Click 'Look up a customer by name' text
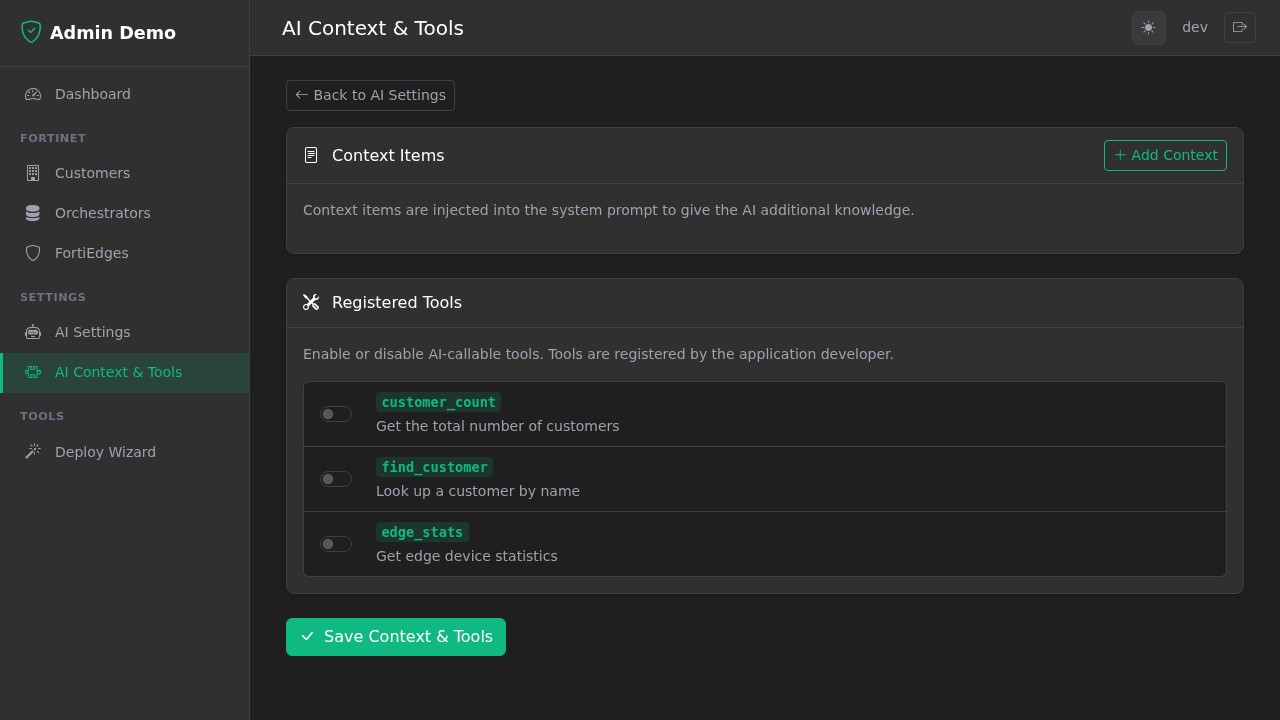1280x720 pixels. pyautogui.click(x=478, y=491)
